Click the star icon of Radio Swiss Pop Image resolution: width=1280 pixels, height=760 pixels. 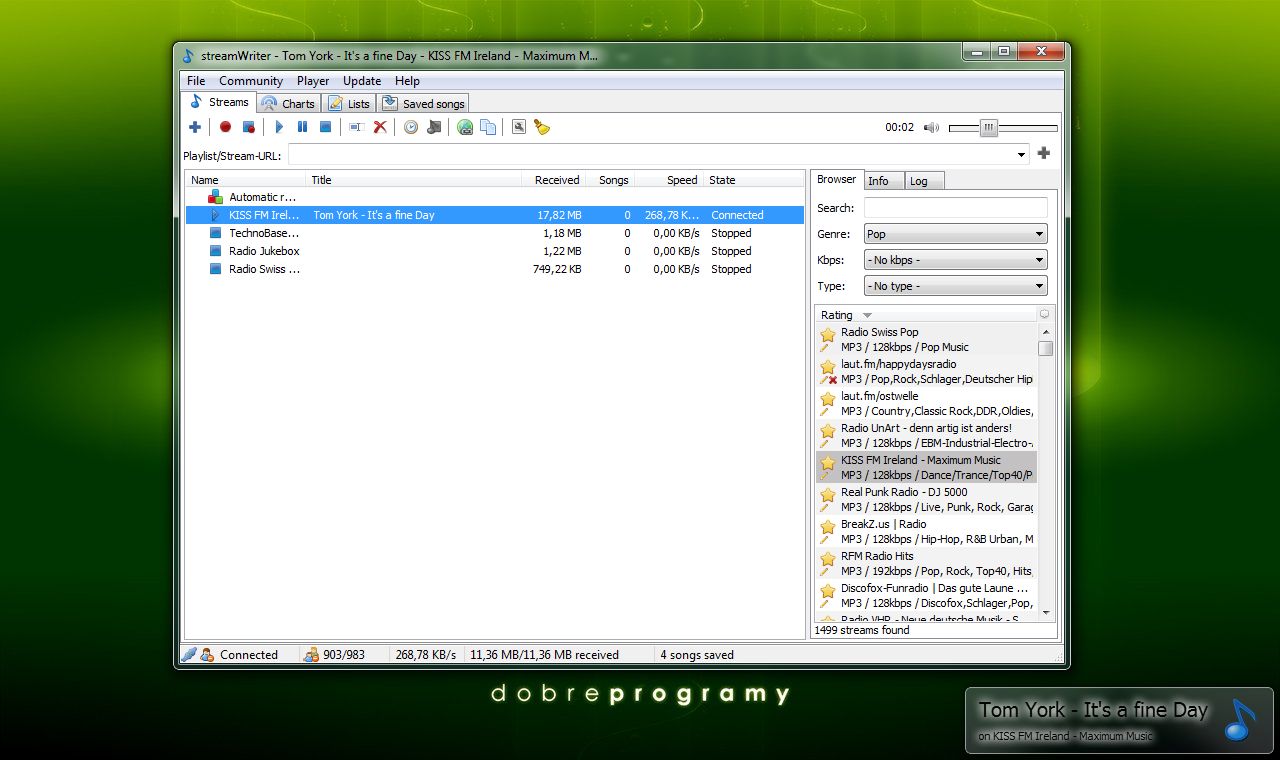(828, 335)
